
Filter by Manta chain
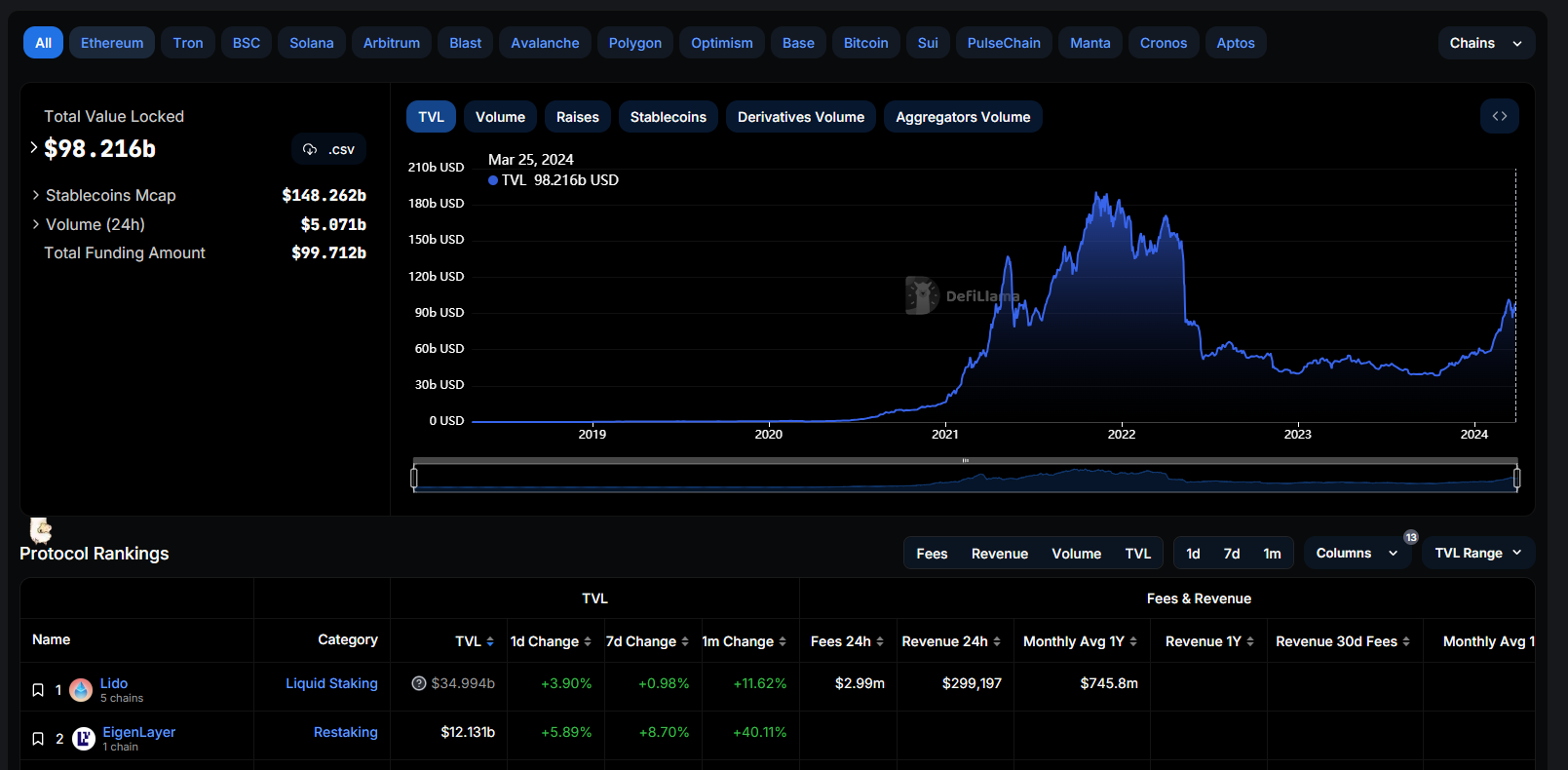pyautogui.click(x=1090, y=43)
